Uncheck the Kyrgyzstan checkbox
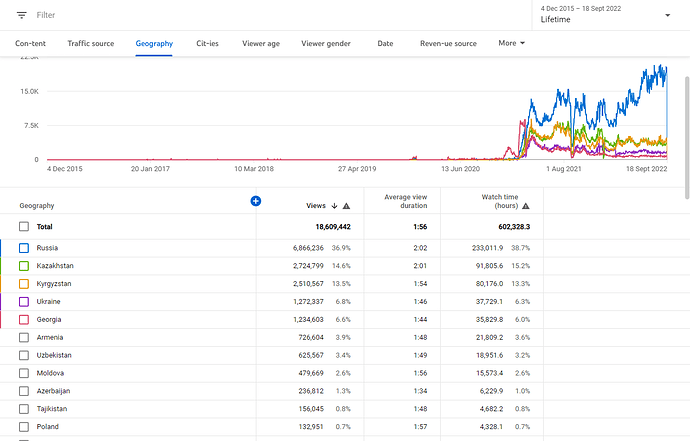This screenshot has width=690, height=441. 24,284
